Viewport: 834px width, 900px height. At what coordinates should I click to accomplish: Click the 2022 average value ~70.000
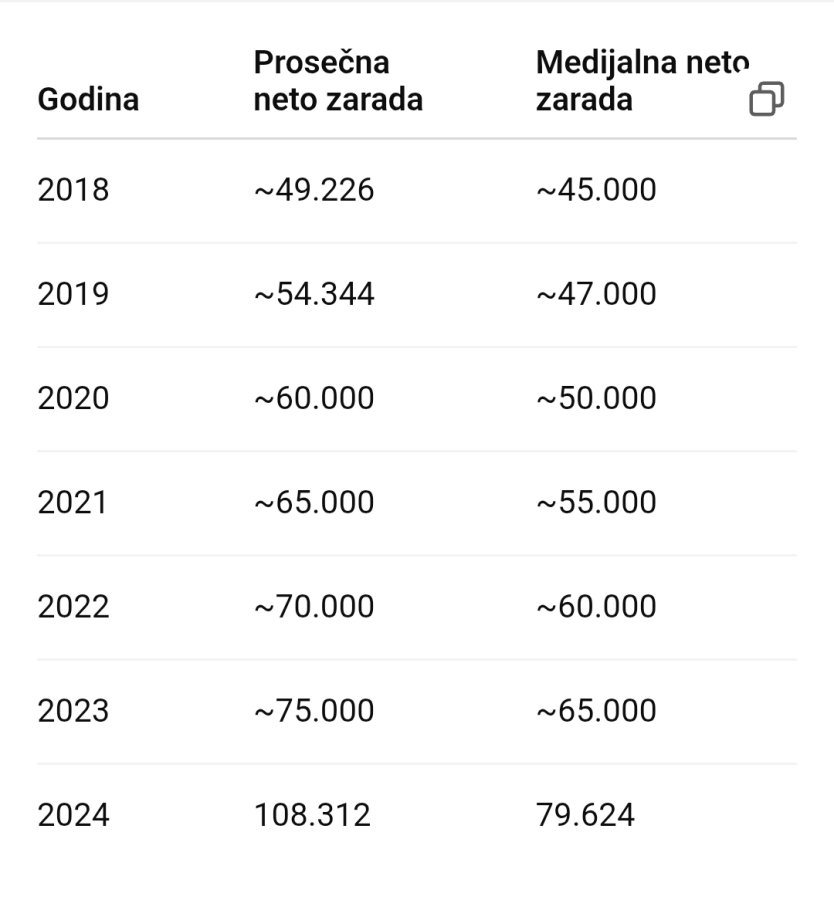pyautogui.click(x=314, y=607)
